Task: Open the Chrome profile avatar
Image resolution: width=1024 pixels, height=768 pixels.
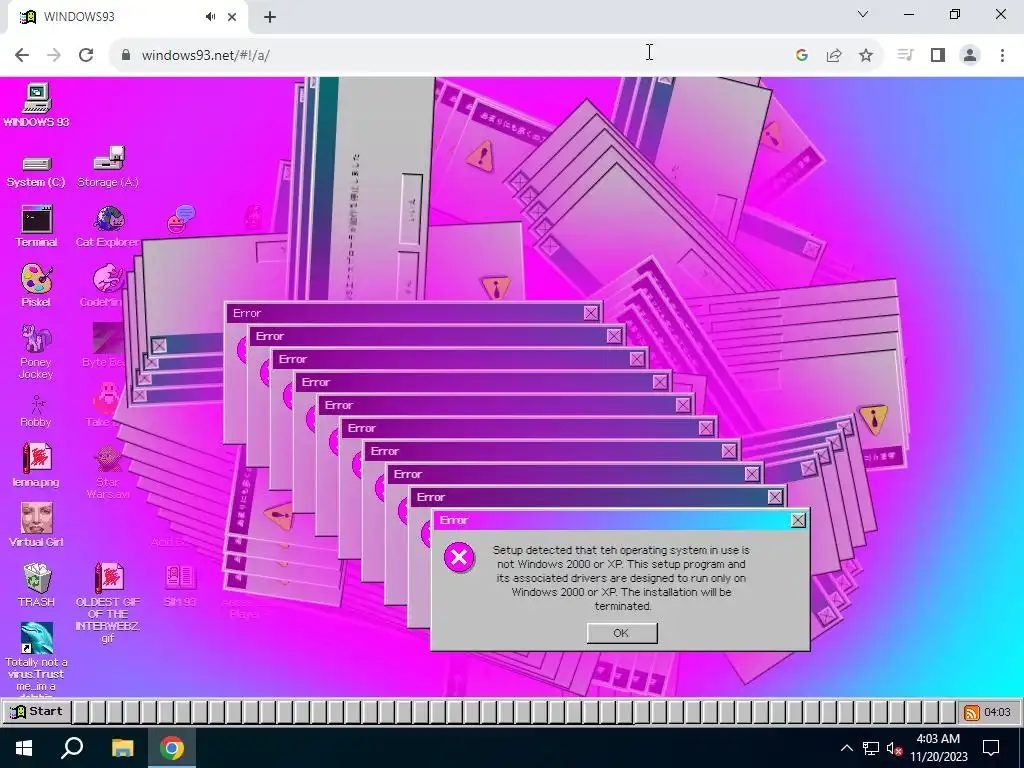Action: (970, 56)
